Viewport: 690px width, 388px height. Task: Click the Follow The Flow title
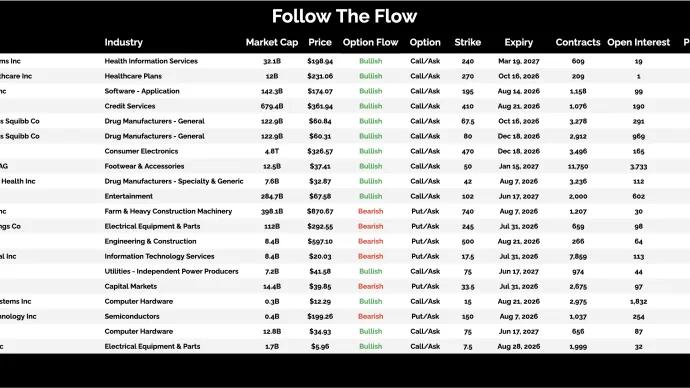[x=345, y=17]
